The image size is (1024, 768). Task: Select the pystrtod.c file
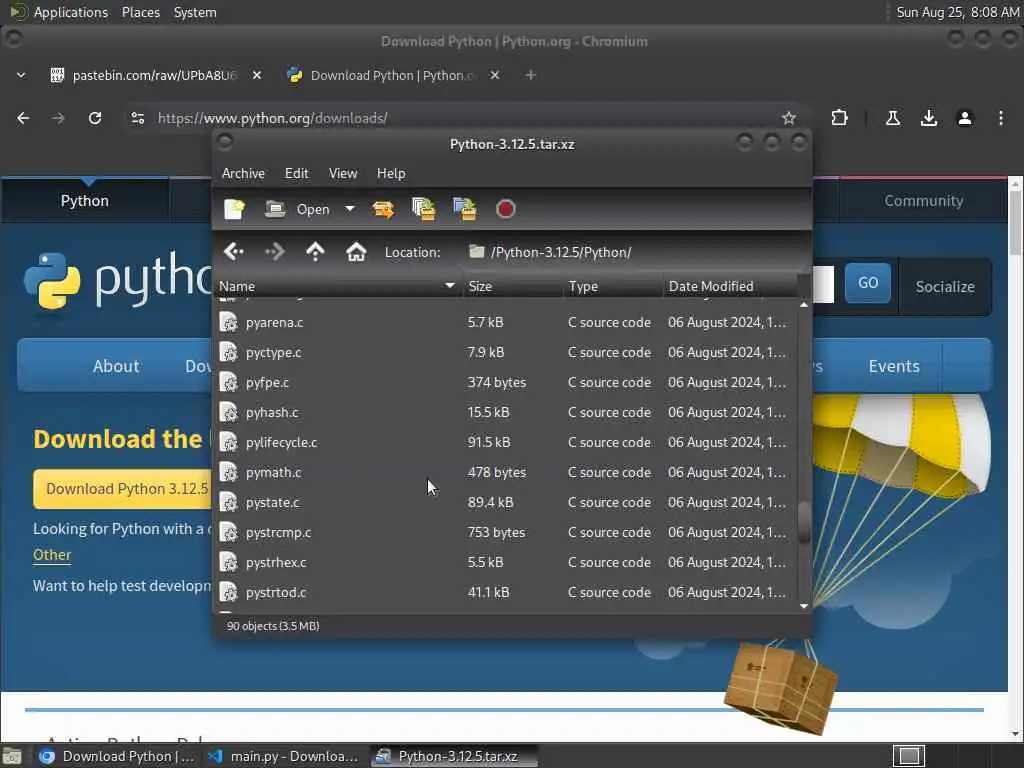click(x=506, y=592)
